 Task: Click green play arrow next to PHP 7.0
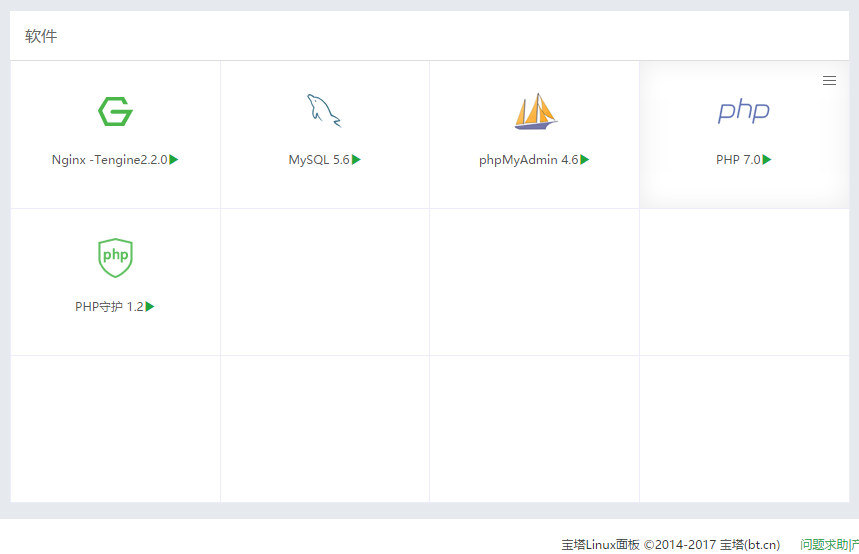[x=767, y=159]
